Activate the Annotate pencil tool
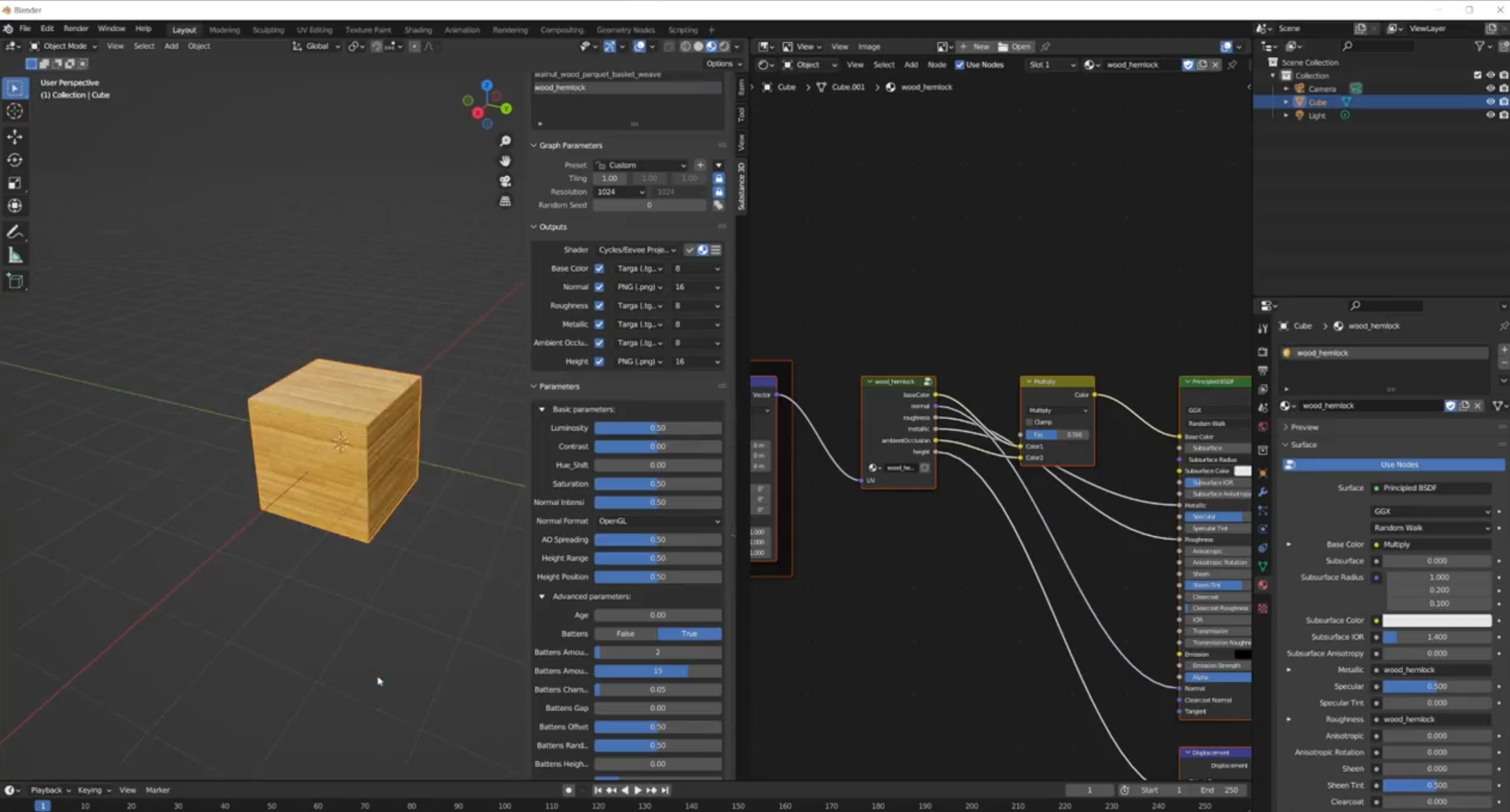This screenshot has width=1510, height=812. tap(15, 232)
